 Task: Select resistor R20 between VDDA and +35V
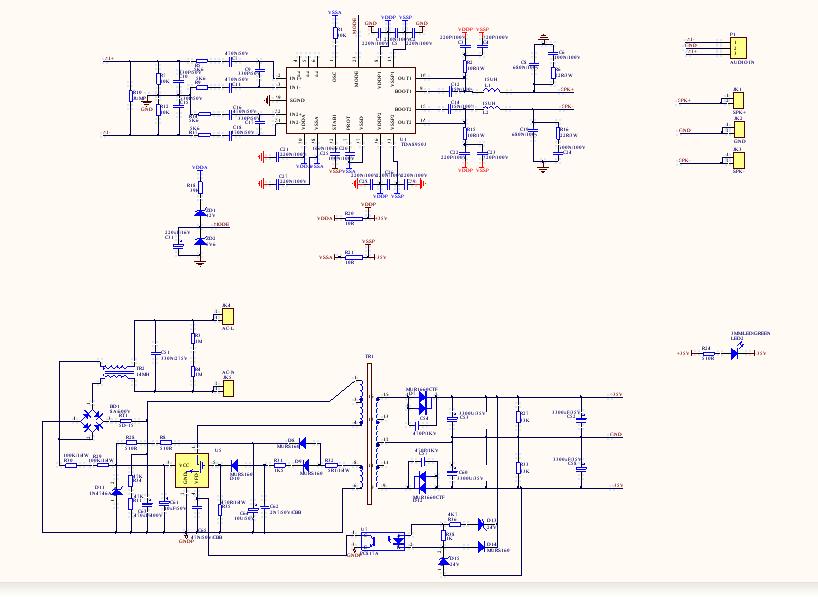pos(354,219)
